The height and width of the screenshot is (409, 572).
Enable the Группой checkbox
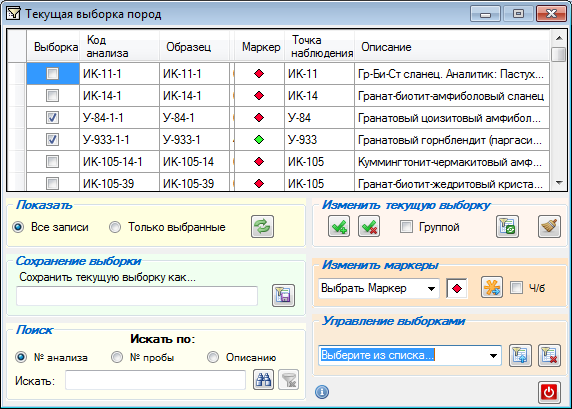click(406, 227)
